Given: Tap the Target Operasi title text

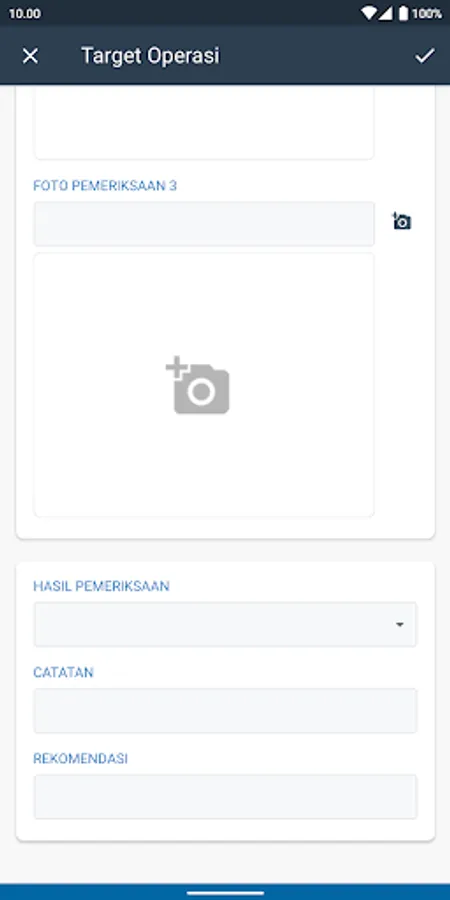Looking at the screenshot, I should pyautogui.click(x=150, y=56).
